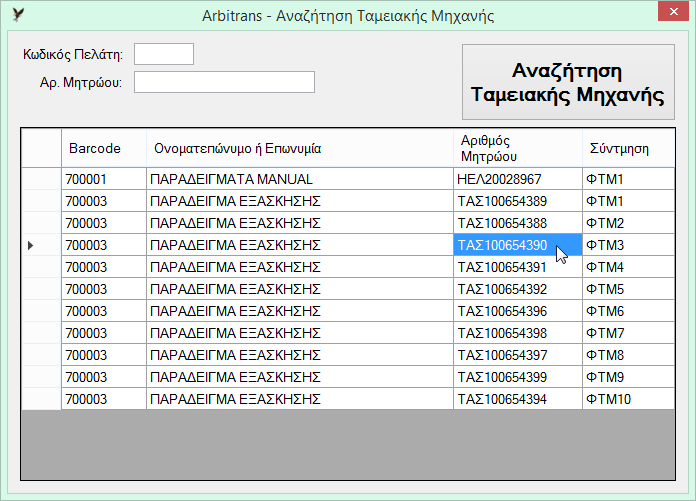Click the Arbitrans bird icon in title bar
Image resolution: width=696 pixels, height=501 pixels.
[x=18, y=15]
